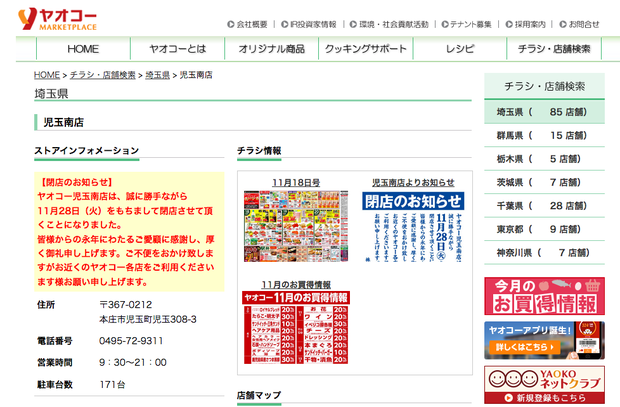This screenshot has height=407, width=620.
Task: Open クッキングサポート navigation tab
Action: pos(366,49)
